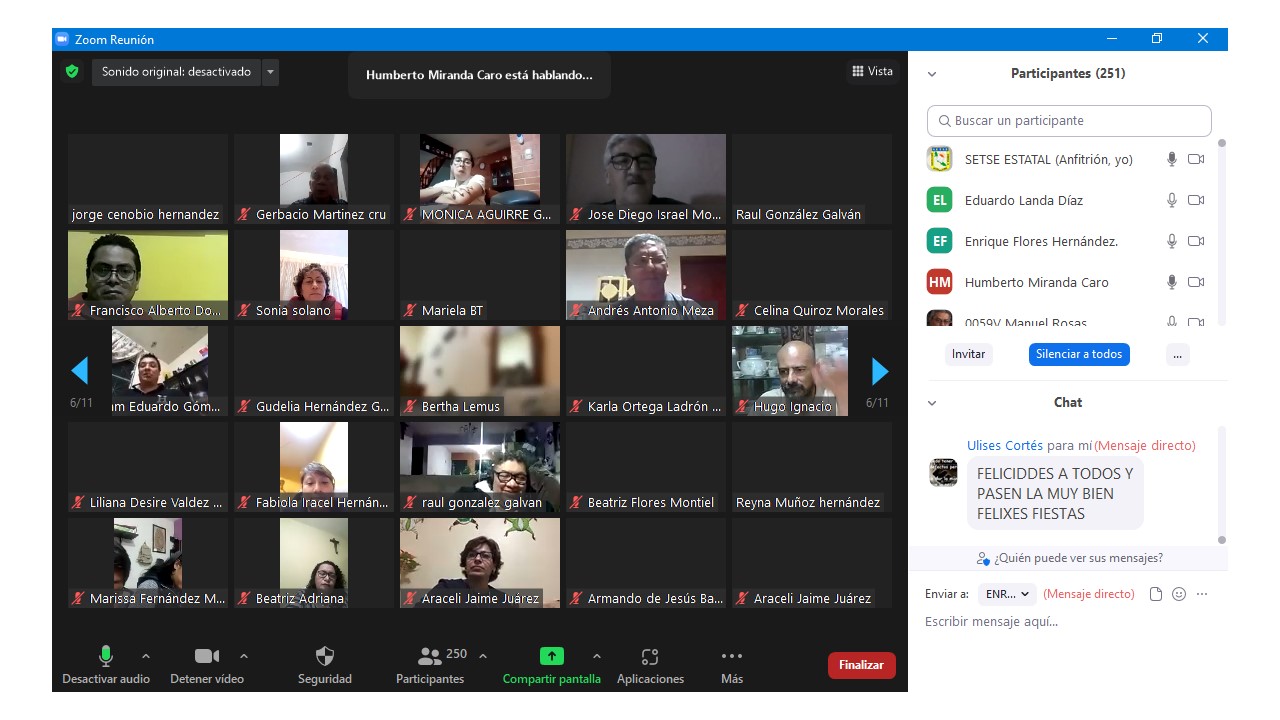Open emoji picker in chat
This screenshot has width=1280, height=720.
[1179, 594]
